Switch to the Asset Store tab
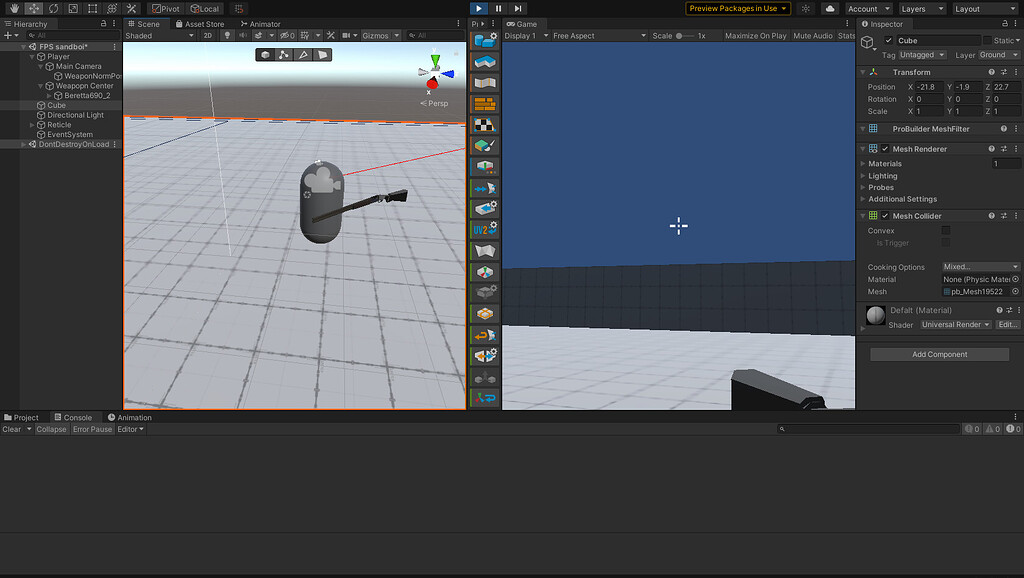Screen dimensions: 1024x578 (x=199, y=23)
